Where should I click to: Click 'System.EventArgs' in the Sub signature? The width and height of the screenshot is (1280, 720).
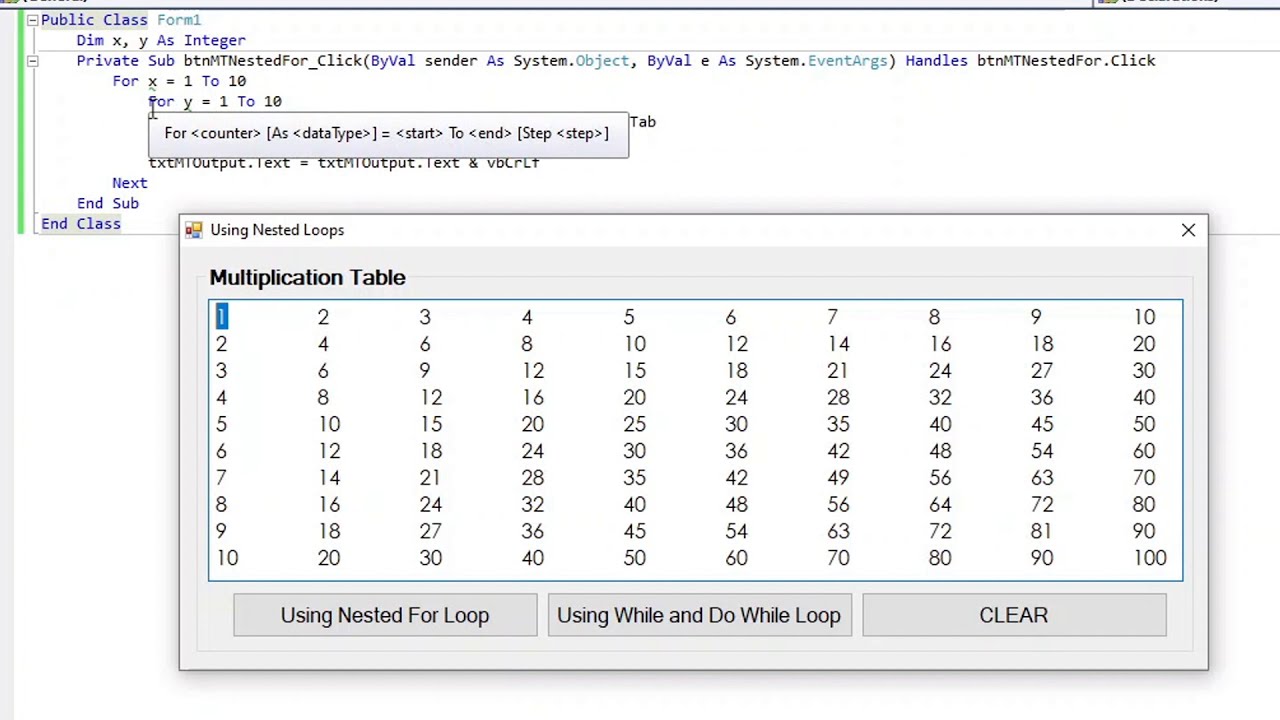coord(816,61)
